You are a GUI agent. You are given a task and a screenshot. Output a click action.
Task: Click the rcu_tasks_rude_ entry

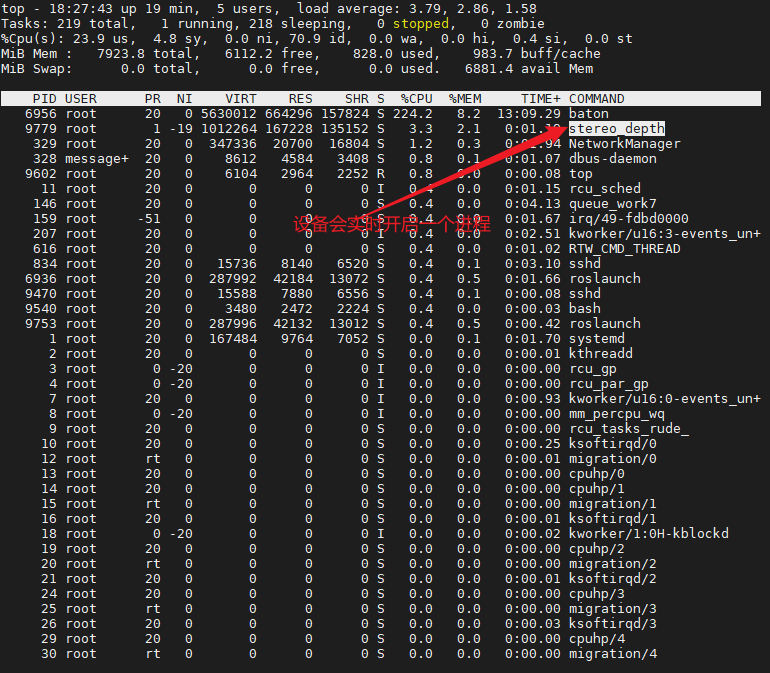pyautogui.click(x=629, y=429)
